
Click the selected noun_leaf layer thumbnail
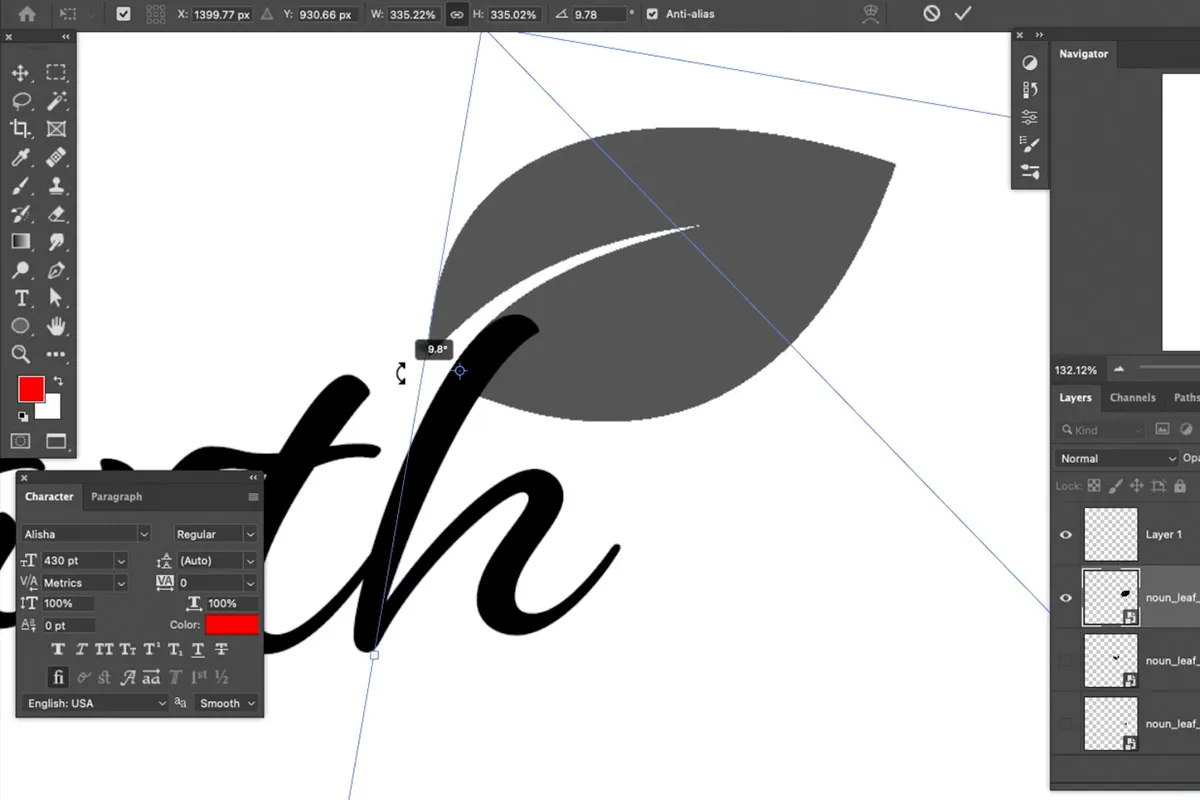[1111, 597]
